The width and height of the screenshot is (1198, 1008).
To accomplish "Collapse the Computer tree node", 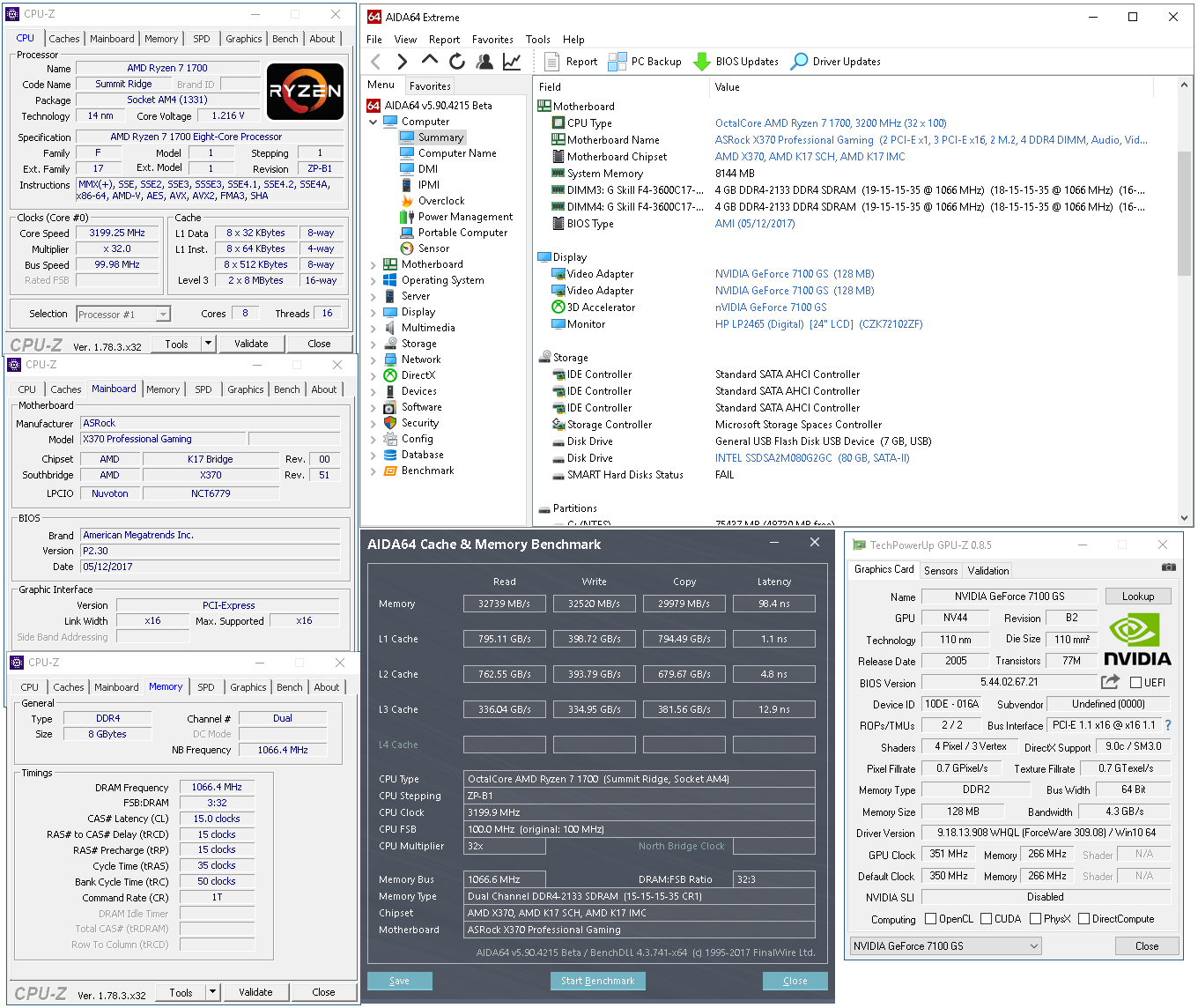I will pyautogui.click(x=373, y=122).
